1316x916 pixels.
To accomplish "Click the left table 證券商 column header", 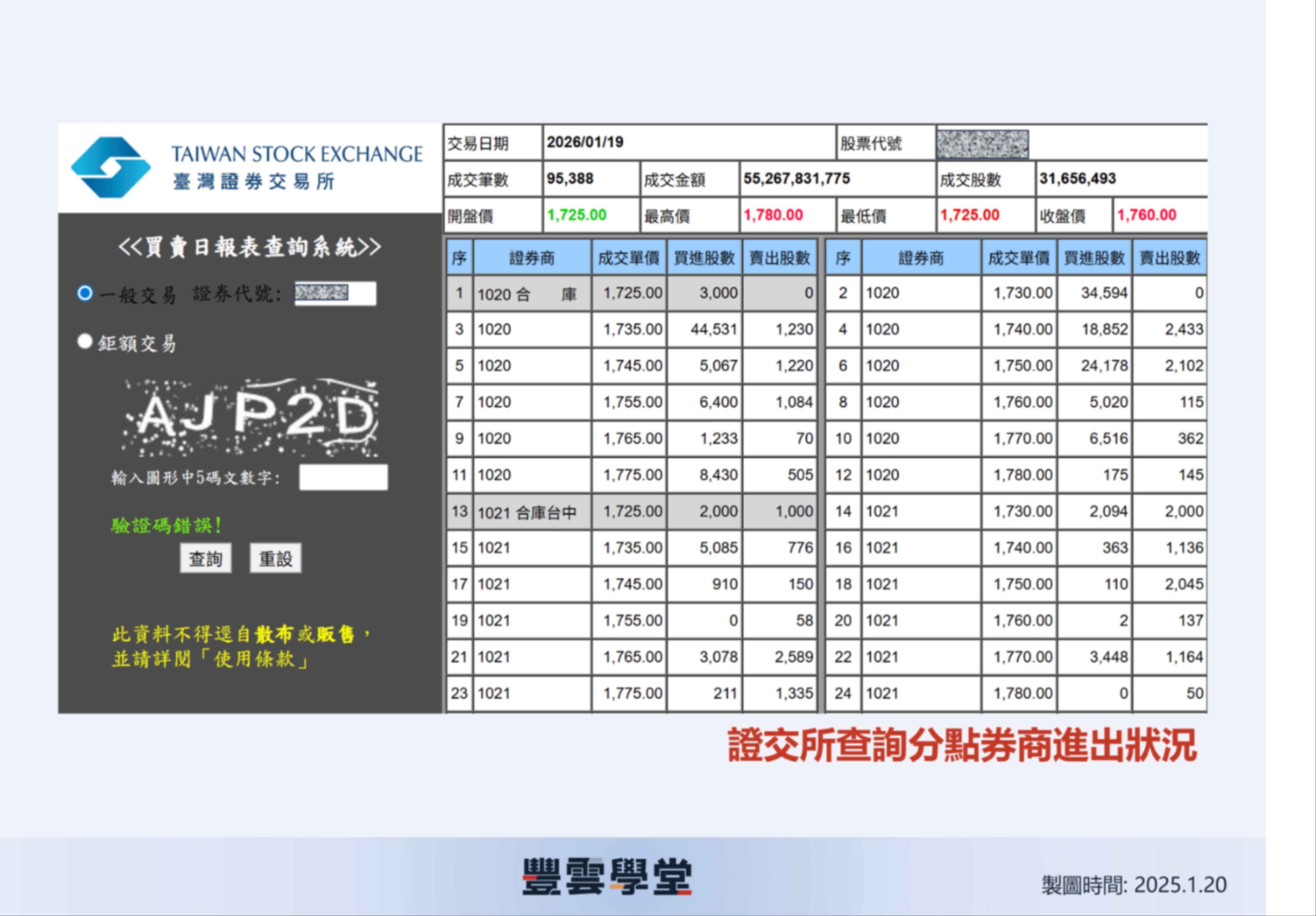I will pyautogui.click(x=531, y=258).
